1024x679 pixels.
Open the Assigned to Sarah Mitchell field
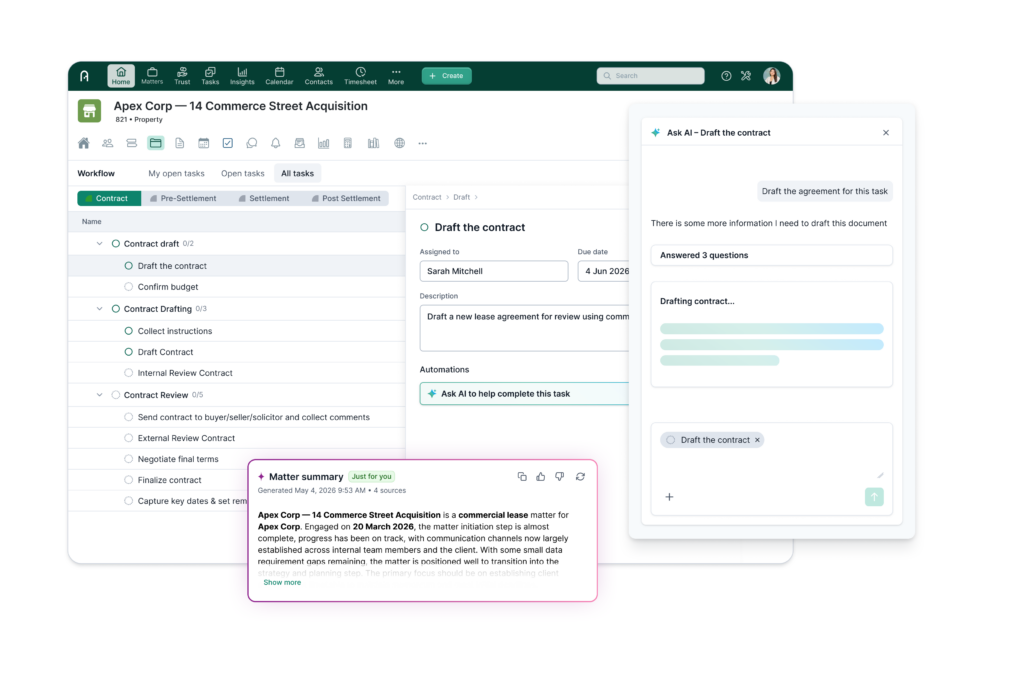[494, 271]
